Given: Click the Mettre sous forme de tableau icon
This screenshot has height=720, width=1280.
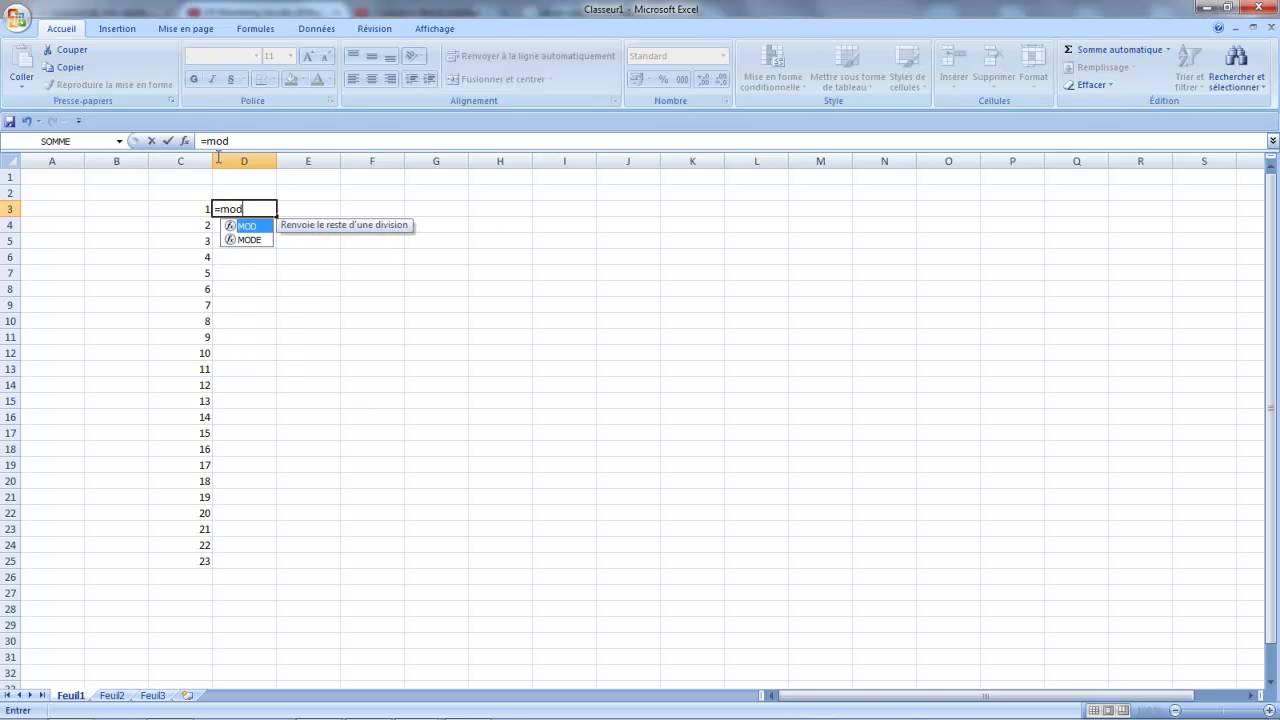Looking at the screenshot, I should tap(847, 57).
